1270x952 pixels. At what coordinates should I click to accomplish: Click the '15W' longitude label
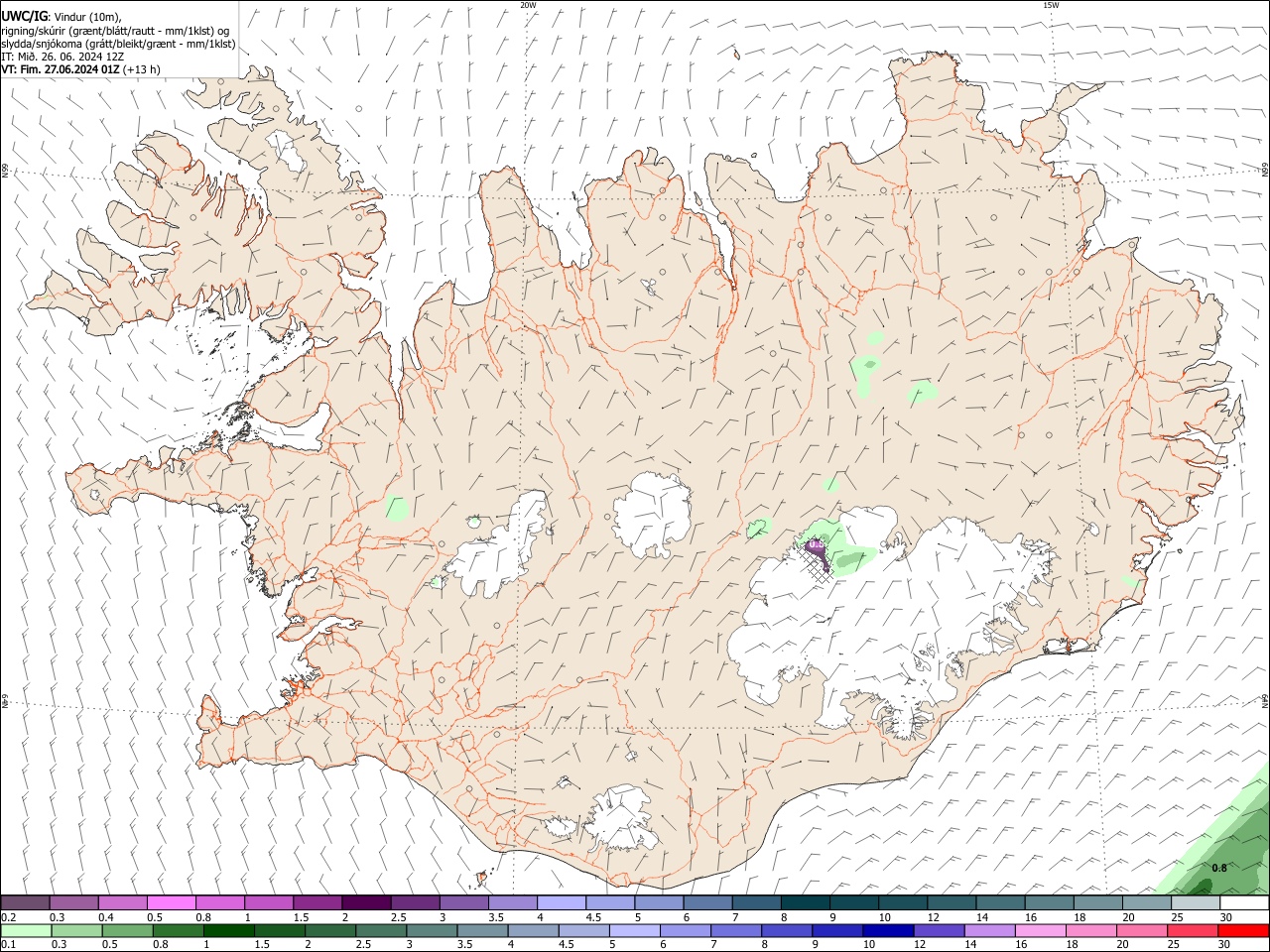click(1051, 5)
